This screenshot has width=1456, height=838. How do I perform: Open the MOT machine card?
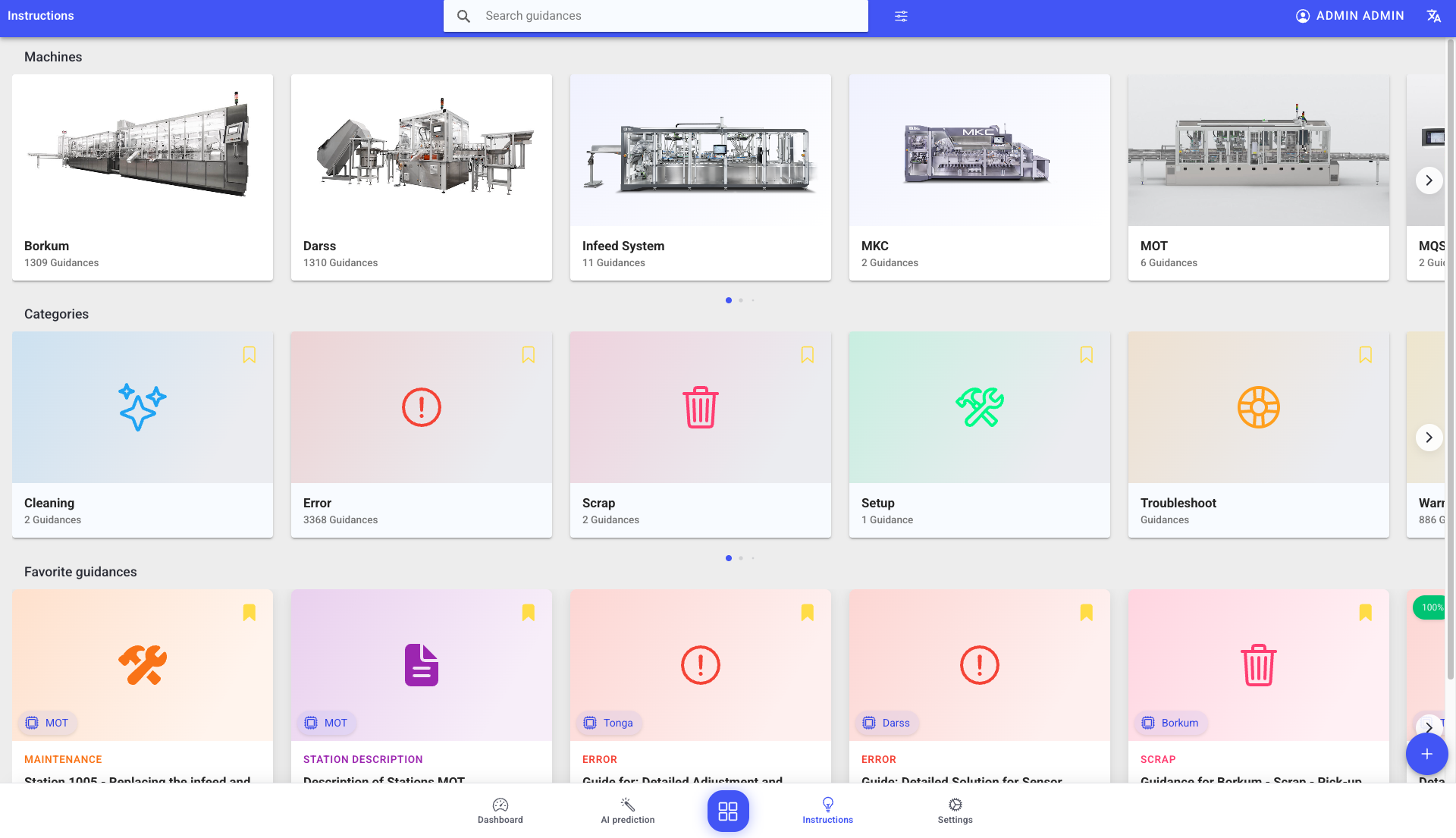(x=1259, y=177)
